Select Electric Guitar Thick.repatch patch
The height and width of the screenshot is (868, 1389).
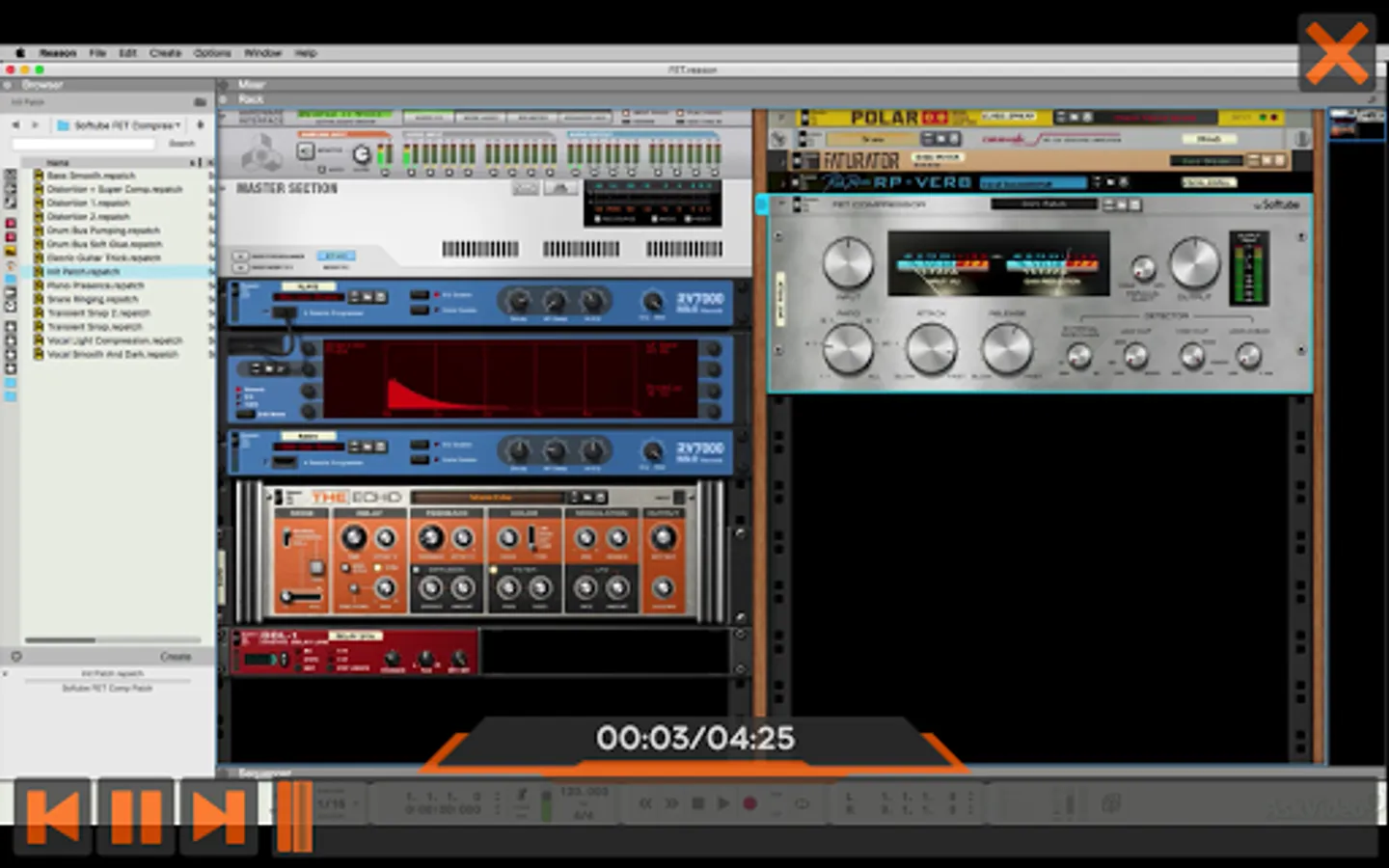pos(103,258)
